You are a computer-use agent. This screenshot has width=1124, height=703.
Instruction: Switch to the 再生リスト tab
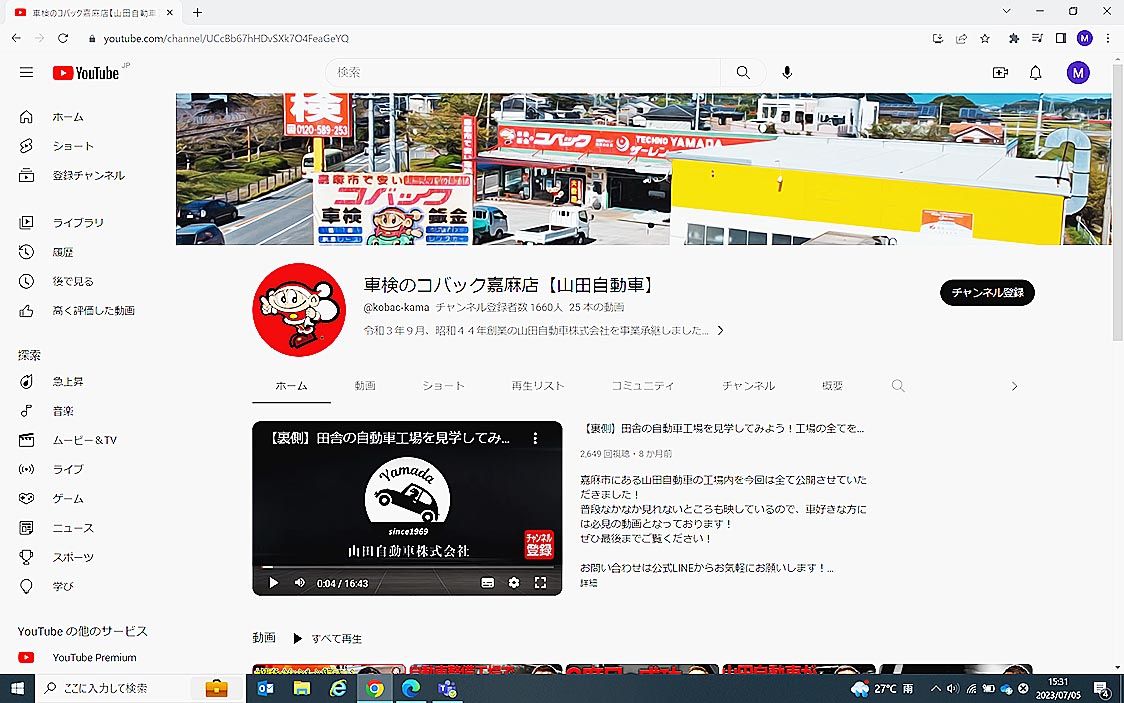pyautogui.click(x=538, y=386)
